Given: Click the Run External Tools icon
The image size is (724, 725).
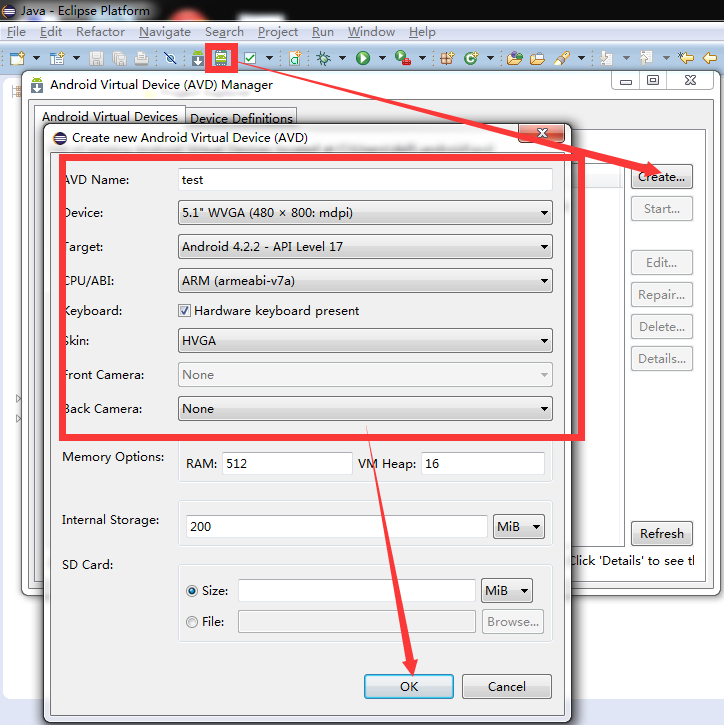Looking at the screenshot, I should coord(403,58).
